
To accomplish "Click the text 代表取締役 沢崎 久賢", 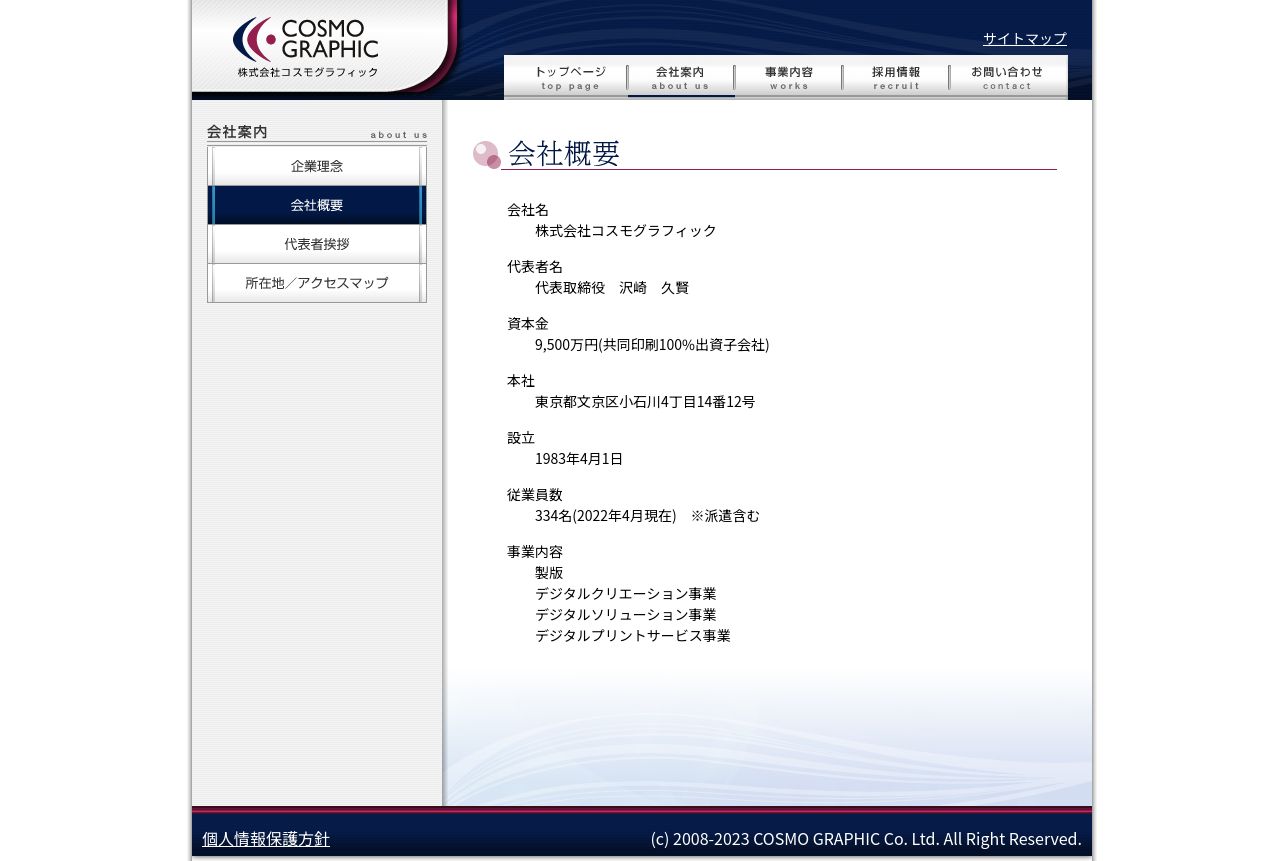I will point(612,288).
